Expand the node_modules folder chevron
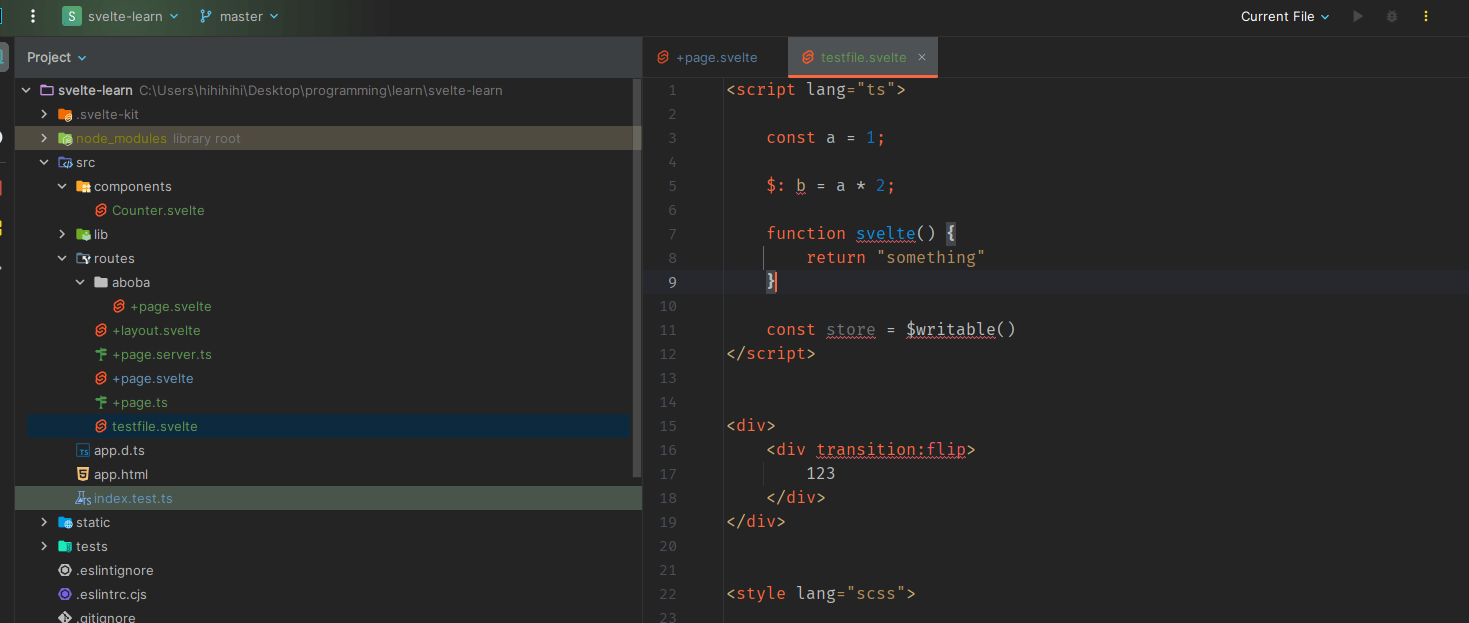This screenshot has height=623, width=1469. [x=44, y=138]
